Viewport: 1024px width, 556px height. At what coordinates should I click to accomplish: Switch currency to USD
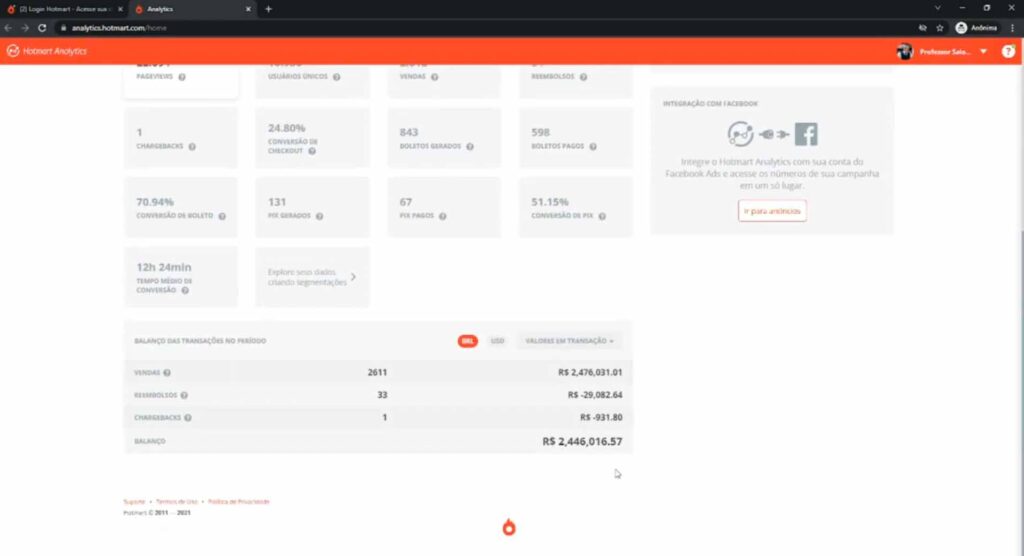pos(497,341)
